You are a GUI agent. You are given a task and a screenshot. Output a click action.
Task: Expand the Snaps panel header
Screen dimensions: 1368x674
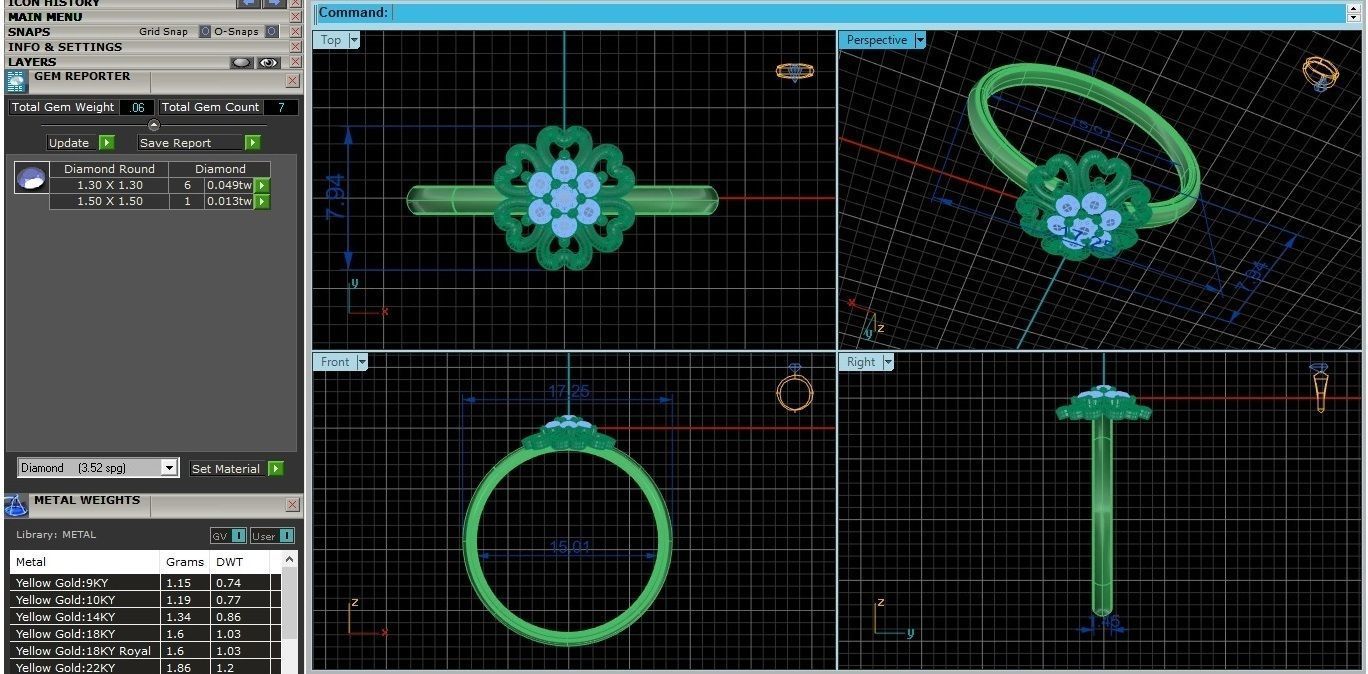[x=29, y=32]
